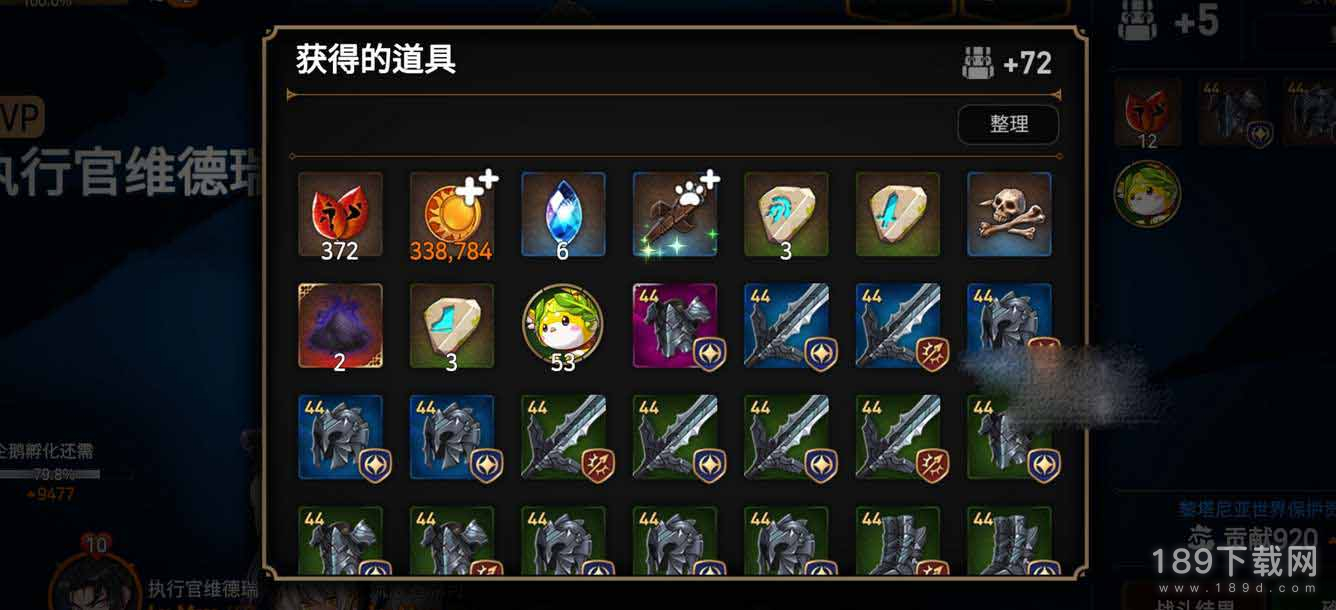This screenshot has height=610, width=1336.
Task: Click the backpack +72 inventory counter
Action: 1007,63
